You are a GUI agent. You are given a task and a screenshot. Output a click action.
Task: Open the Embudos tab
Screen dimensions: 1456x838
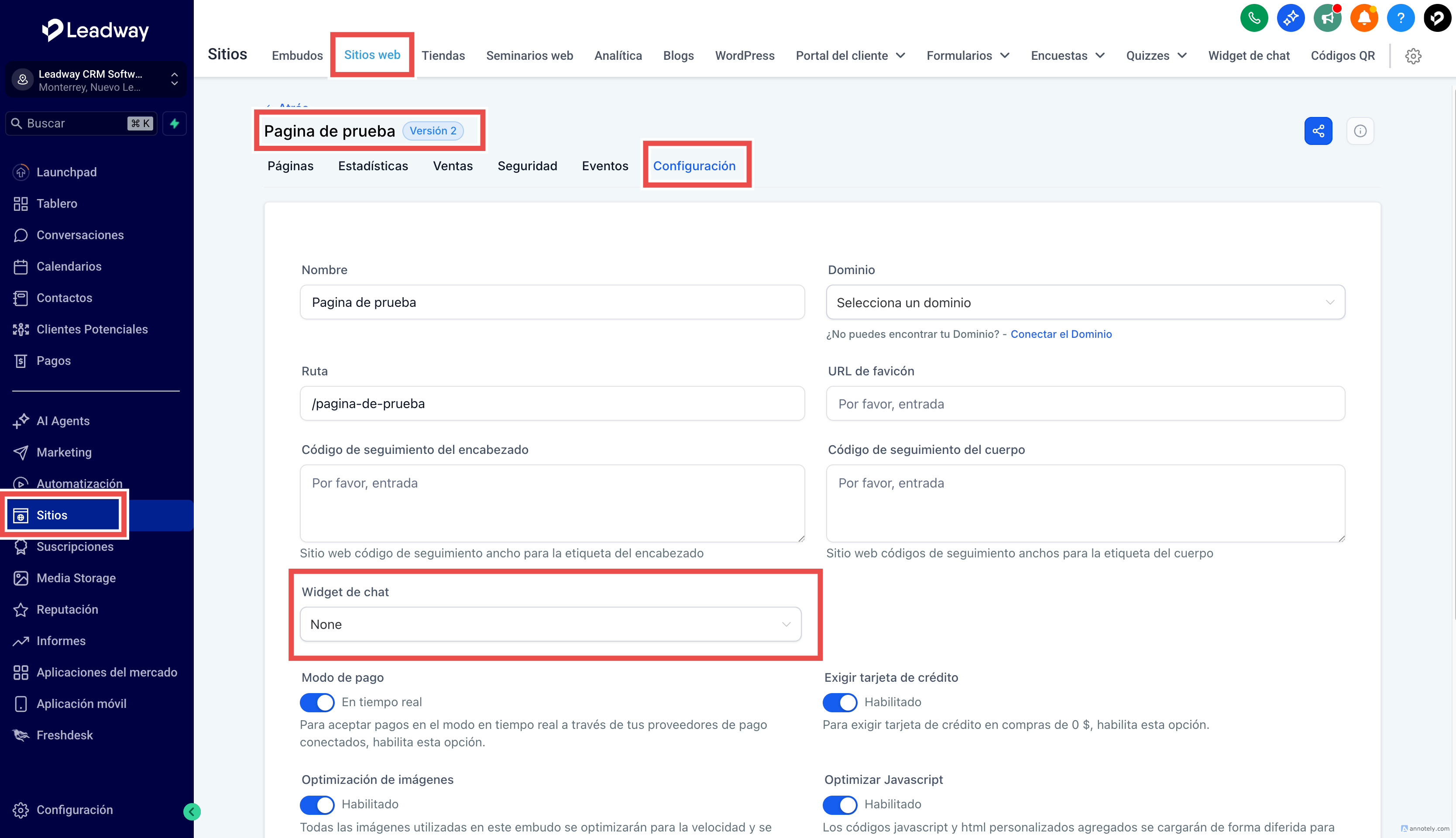(297, 56)
